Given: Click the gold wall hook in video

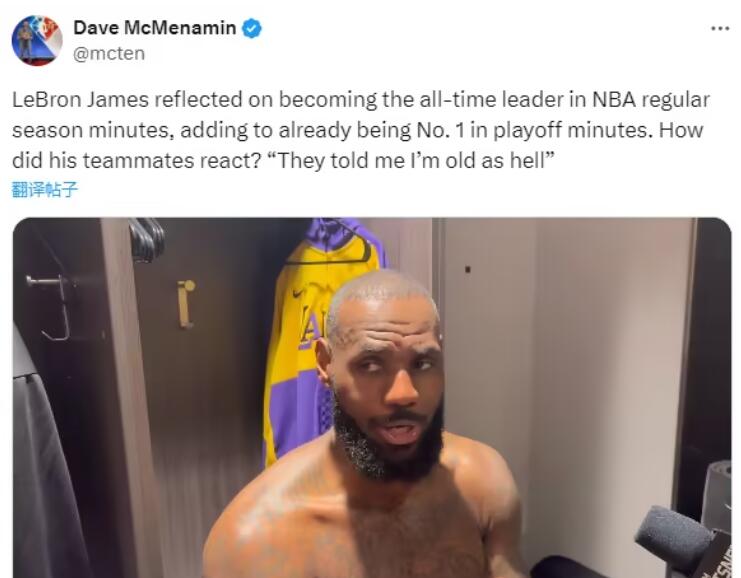Looking at the screenshot, I should (186, 304).
